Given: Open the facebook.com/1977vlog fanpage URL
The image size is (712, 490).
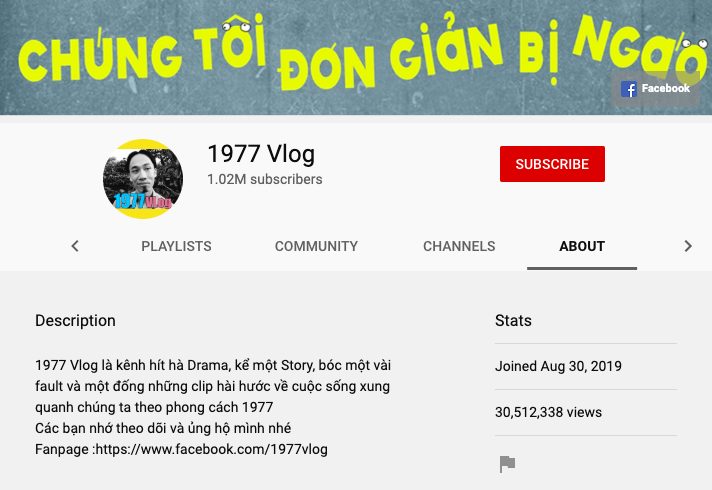Looking at the screenshot, I should point(212,449).
